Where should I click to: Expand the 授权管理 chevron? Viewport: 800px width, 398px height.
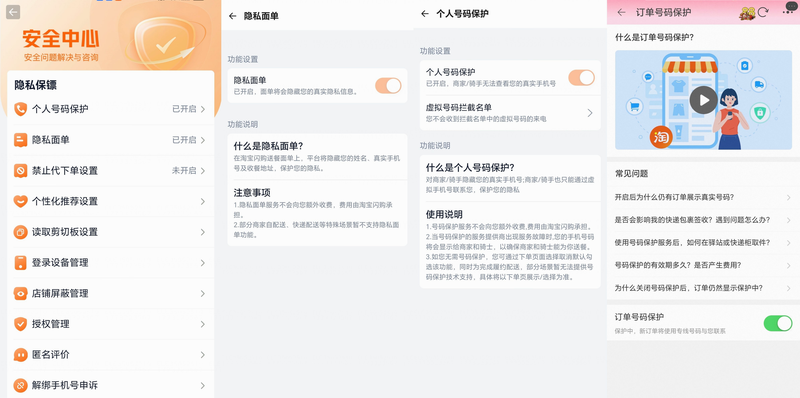click(203, 324)
